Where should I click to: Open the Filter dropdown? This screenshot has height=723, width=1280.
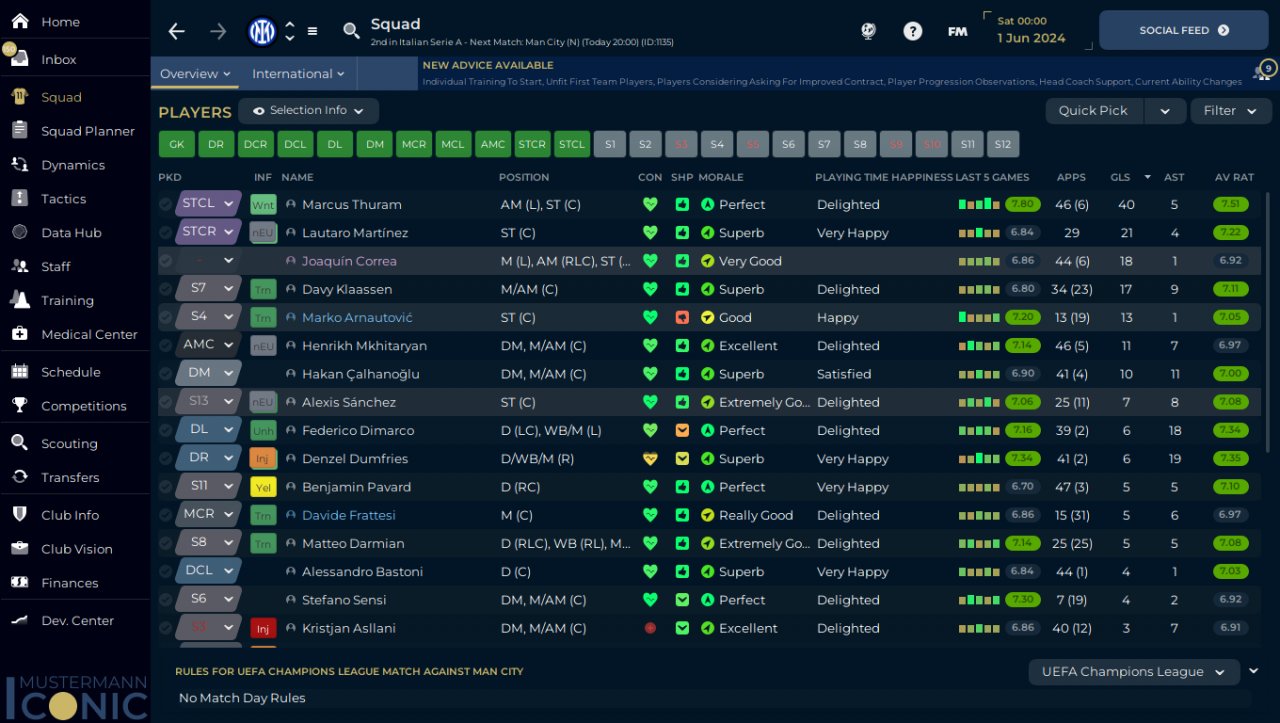1230,111
